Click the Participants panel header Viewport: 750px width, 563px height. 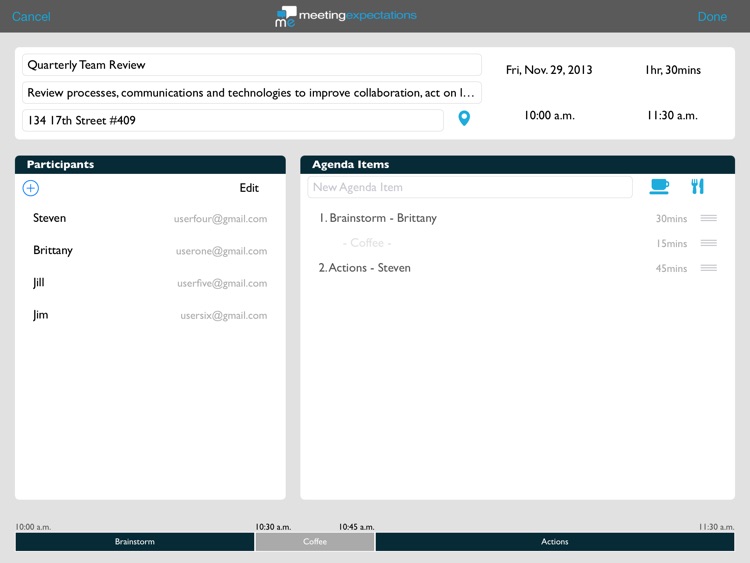pos(150,165)
